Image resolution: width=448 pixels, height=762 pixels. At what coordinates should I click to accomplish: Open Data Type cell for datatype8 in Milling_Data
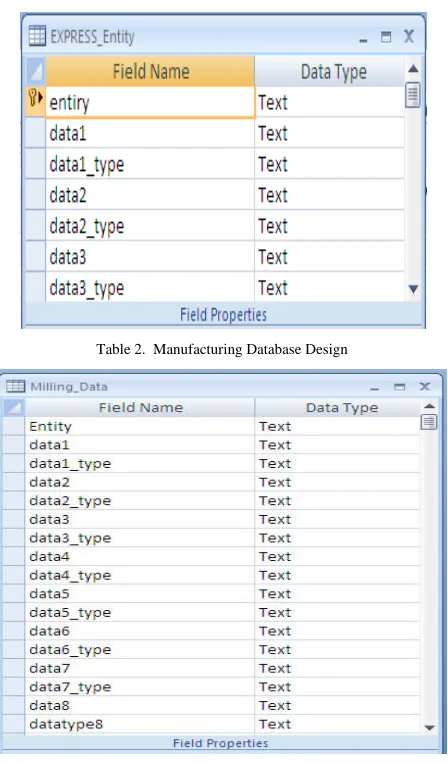[337, 724]
